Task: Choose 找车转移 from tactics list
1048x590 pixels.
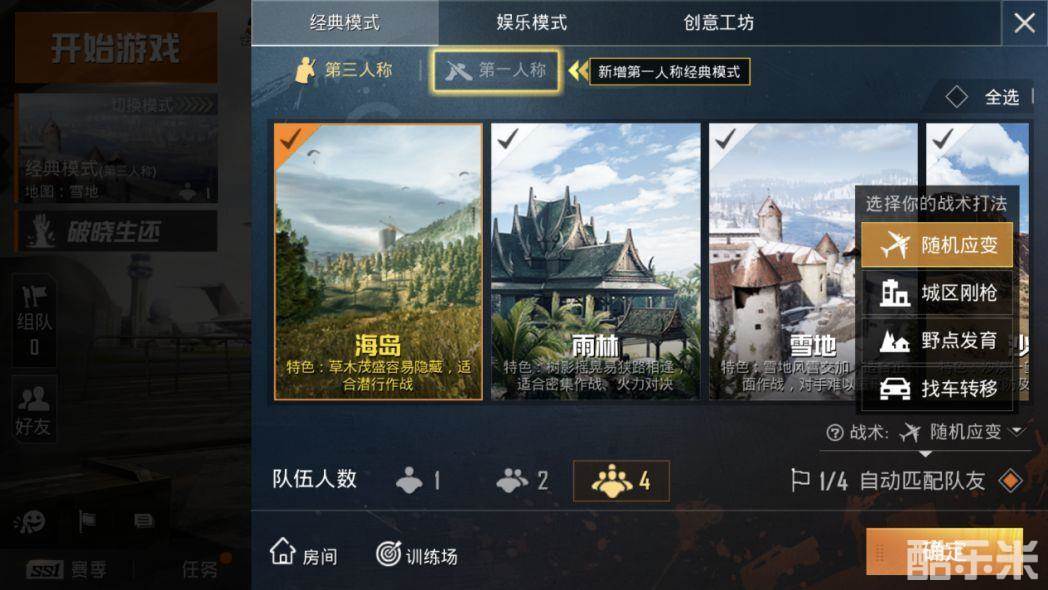Action: pos(937,388)
